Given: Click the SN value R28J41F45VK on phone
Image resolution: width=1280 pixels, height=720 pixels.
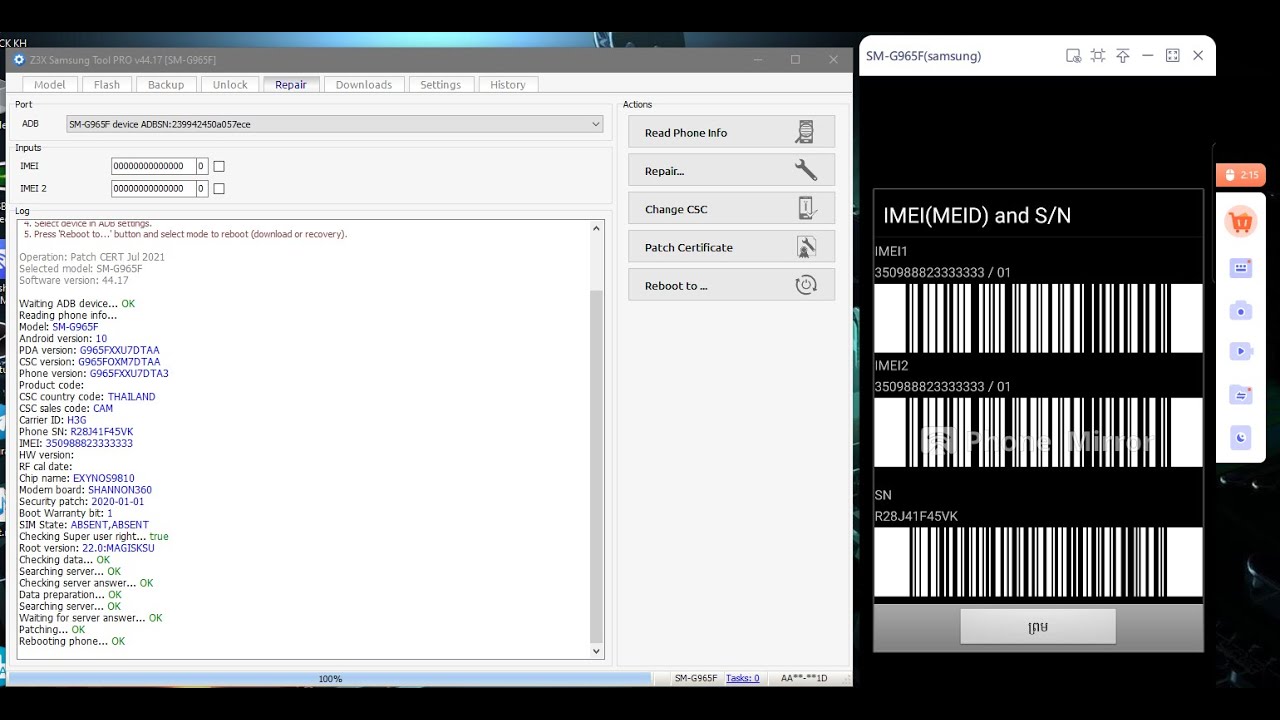Looking at the screenshot, I should [916, 516].
